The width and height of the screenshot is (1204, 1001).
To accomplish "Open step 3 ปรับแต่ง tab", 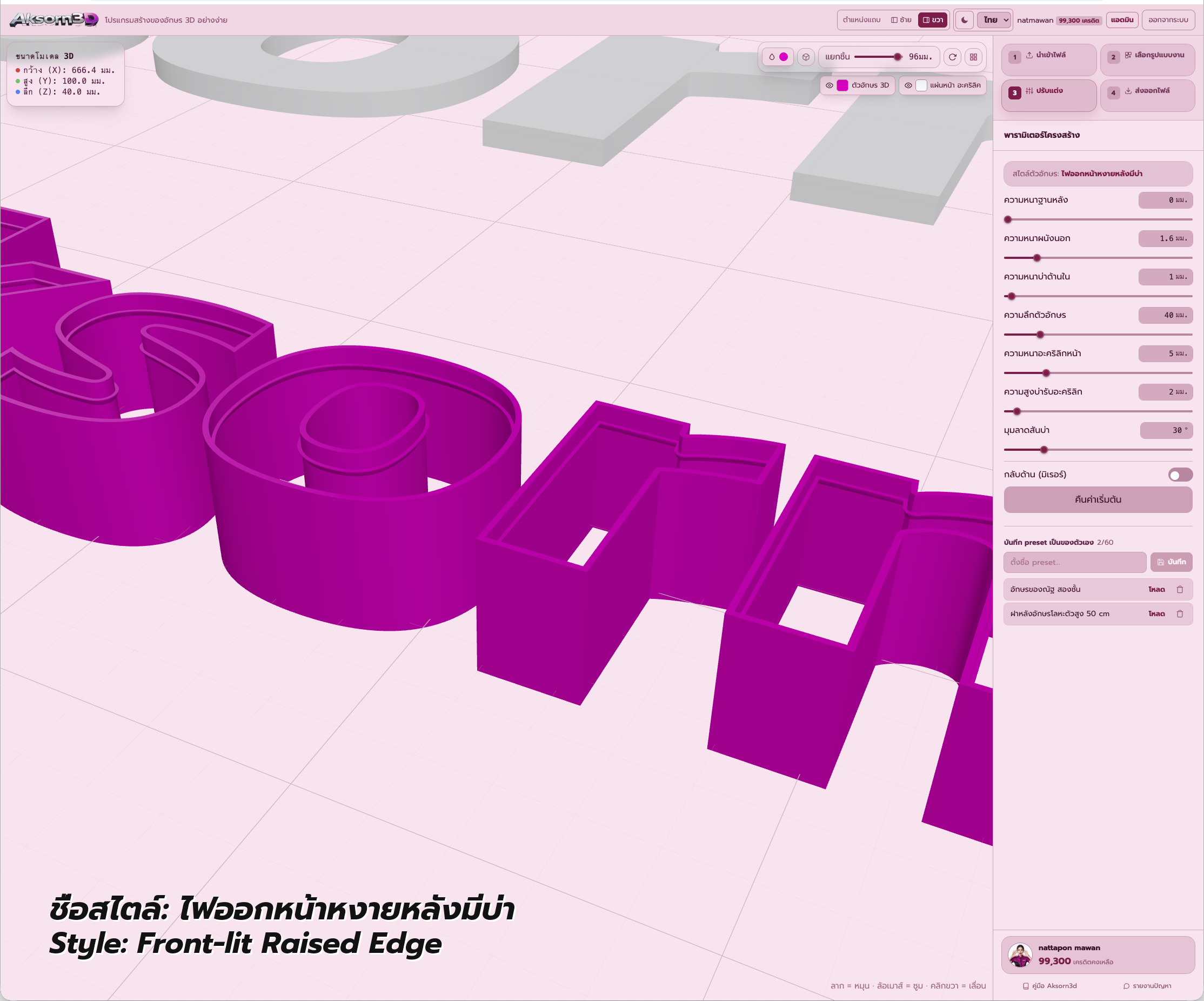I will 1048,95.
